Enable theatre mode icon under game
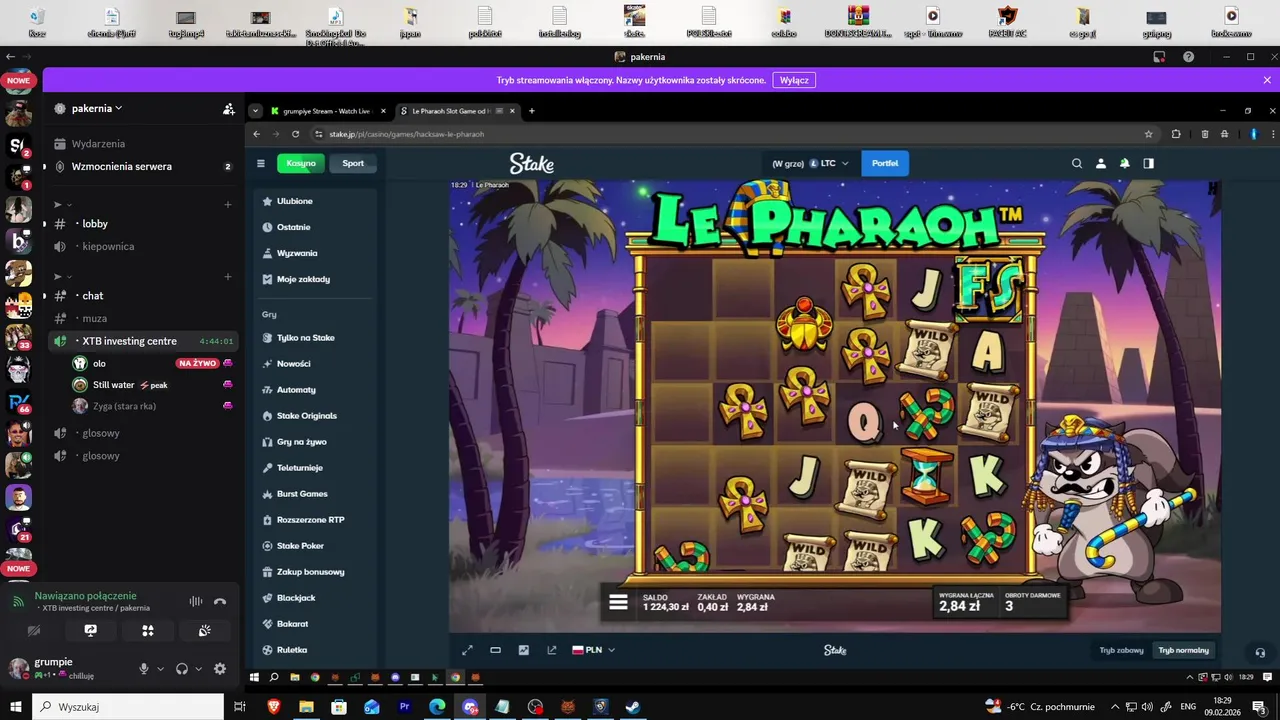 point(495,650)
